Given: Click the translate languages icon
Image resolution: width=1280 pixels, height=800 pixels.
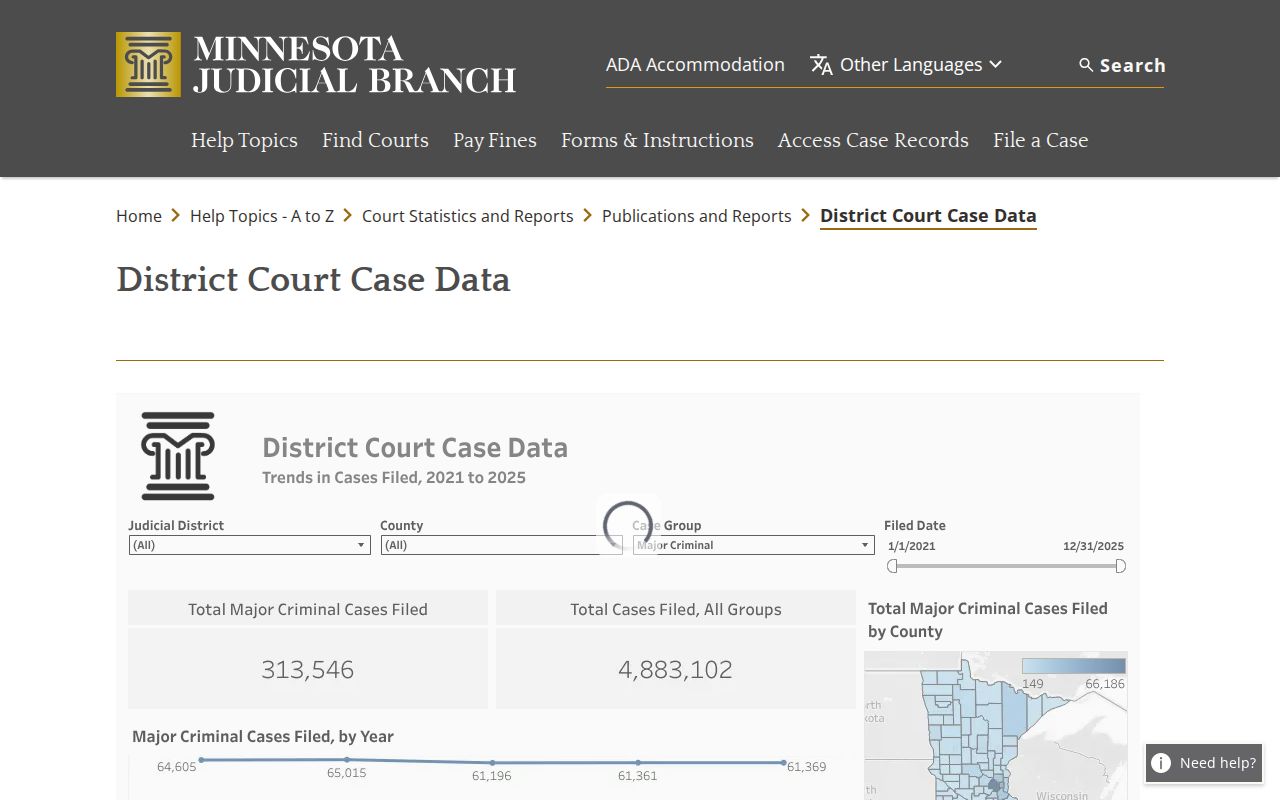Looking at the screenshot, I should [x=821, y=65].
